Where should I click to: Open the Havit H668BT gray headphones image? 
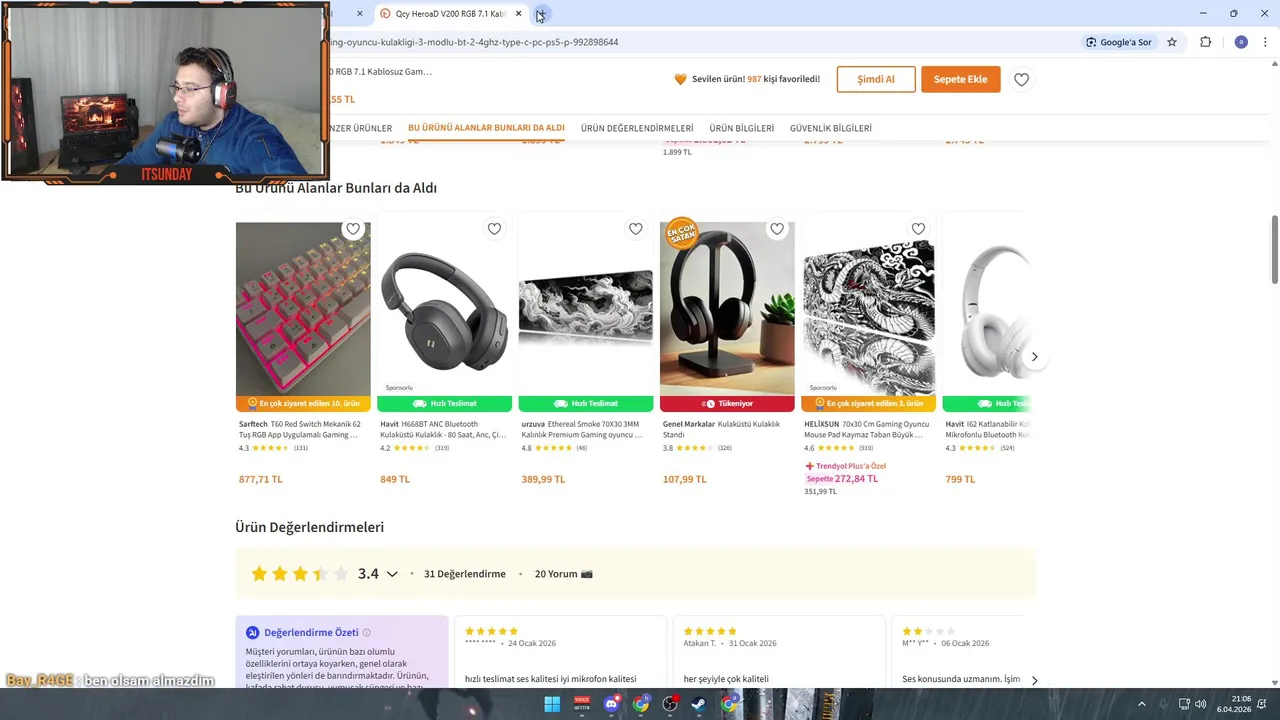[x=444, y=309]
